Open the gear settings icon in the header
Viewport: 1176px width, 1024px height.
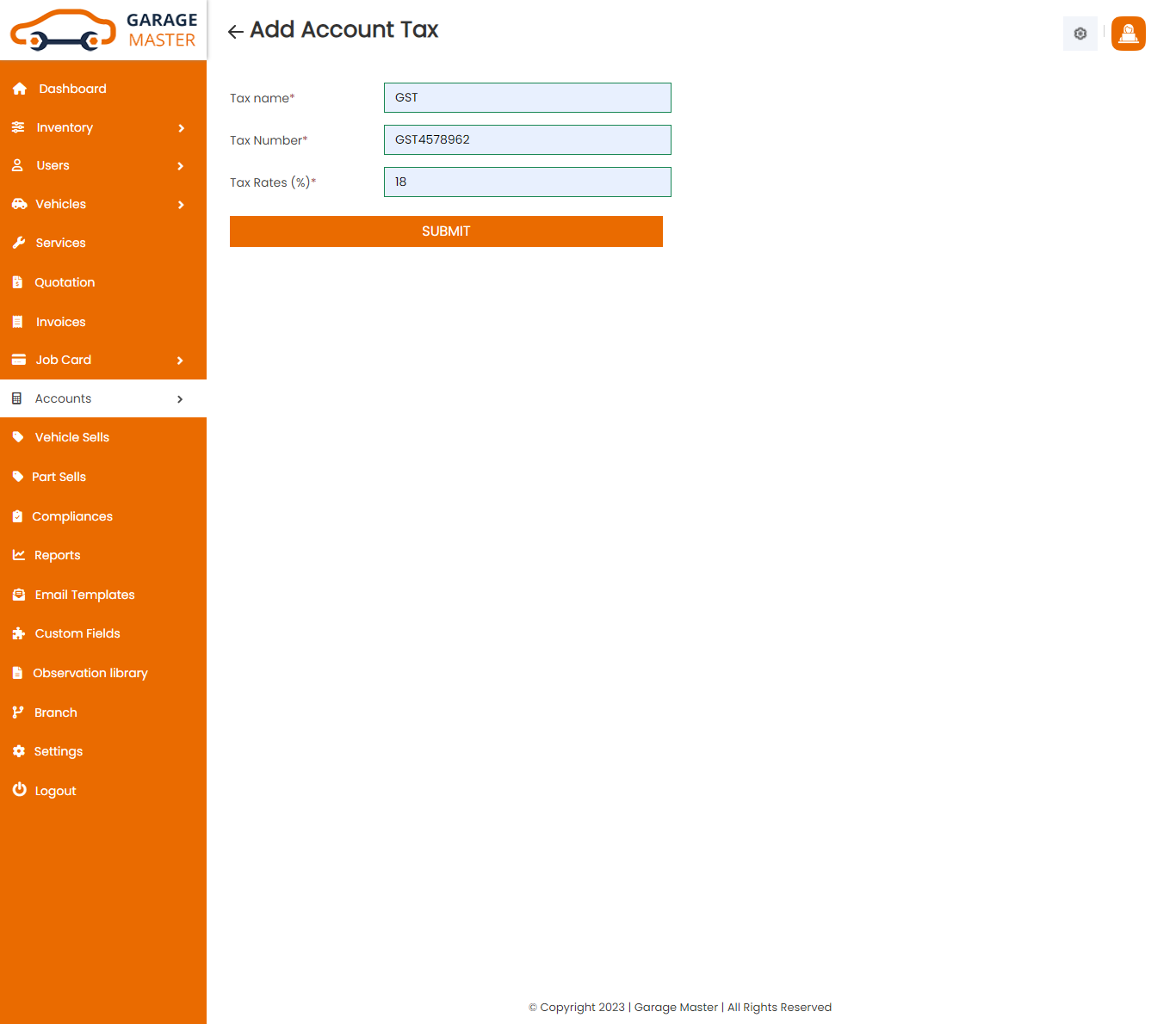tap(1080, 34)
